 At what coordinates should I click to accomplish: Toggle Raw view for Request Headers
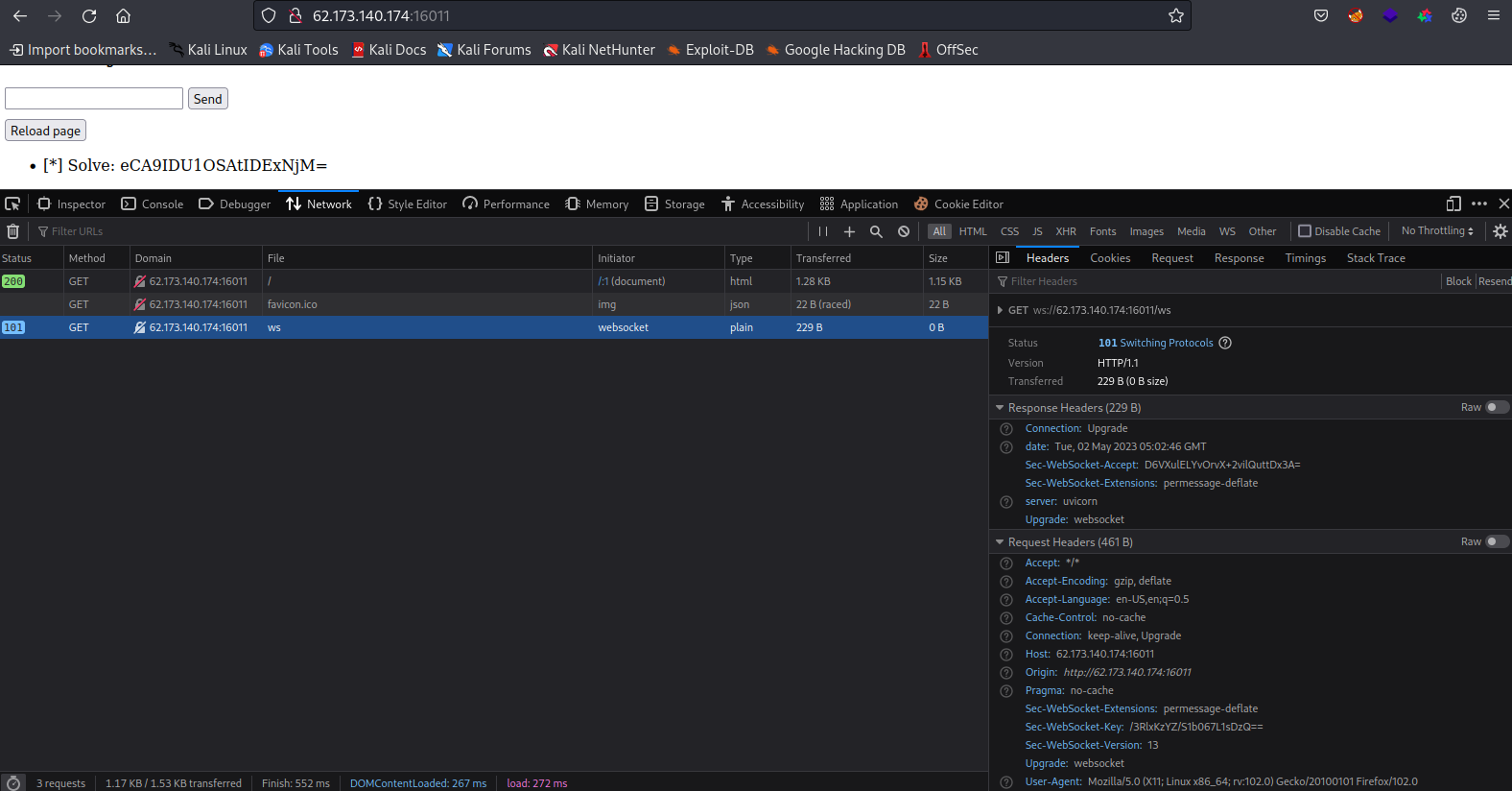1496,541
